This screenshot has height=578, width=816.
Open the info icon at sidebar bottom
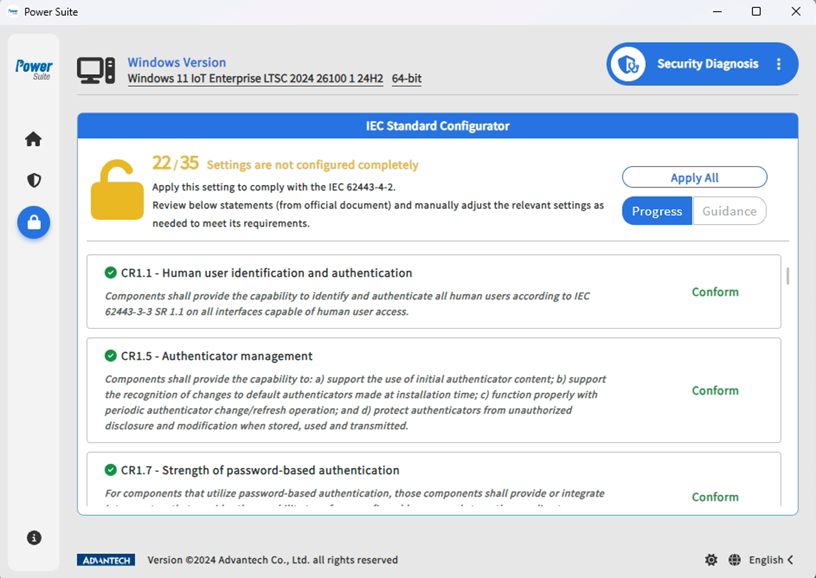[34, 538]
